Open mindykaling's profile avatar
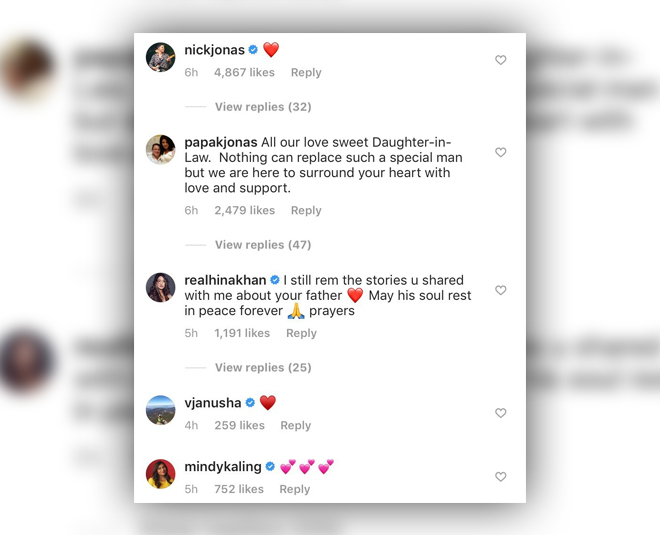 click(x=160, y=474)
